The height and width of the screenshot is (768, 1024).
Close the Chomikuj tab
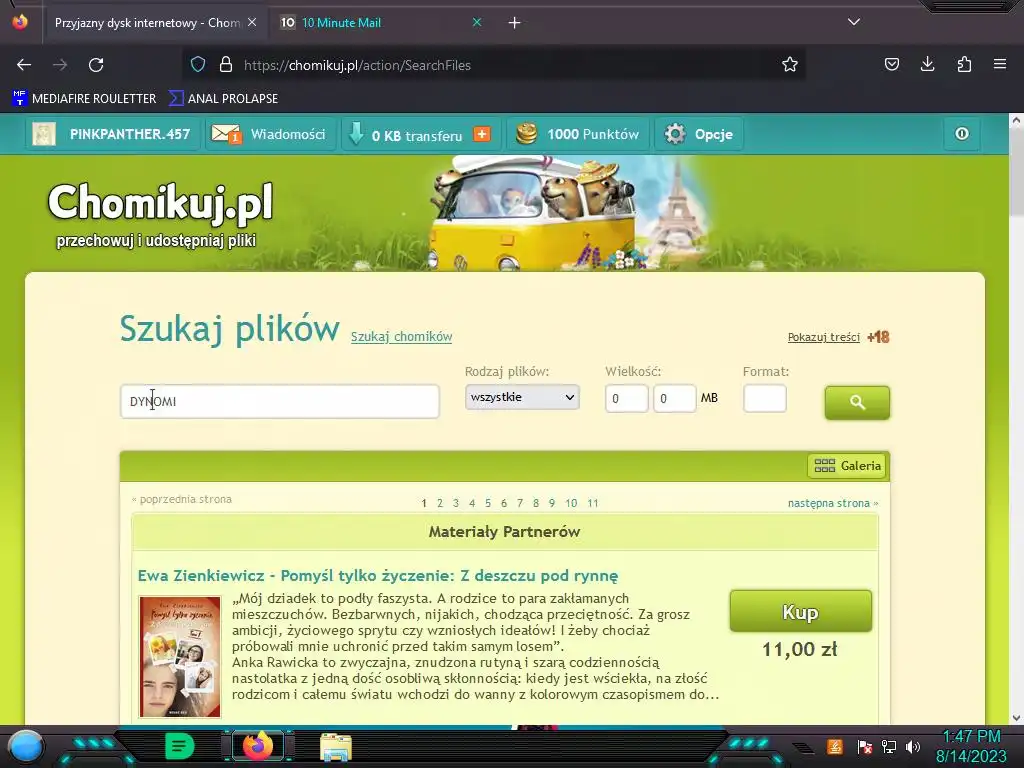tap(252, 22)
